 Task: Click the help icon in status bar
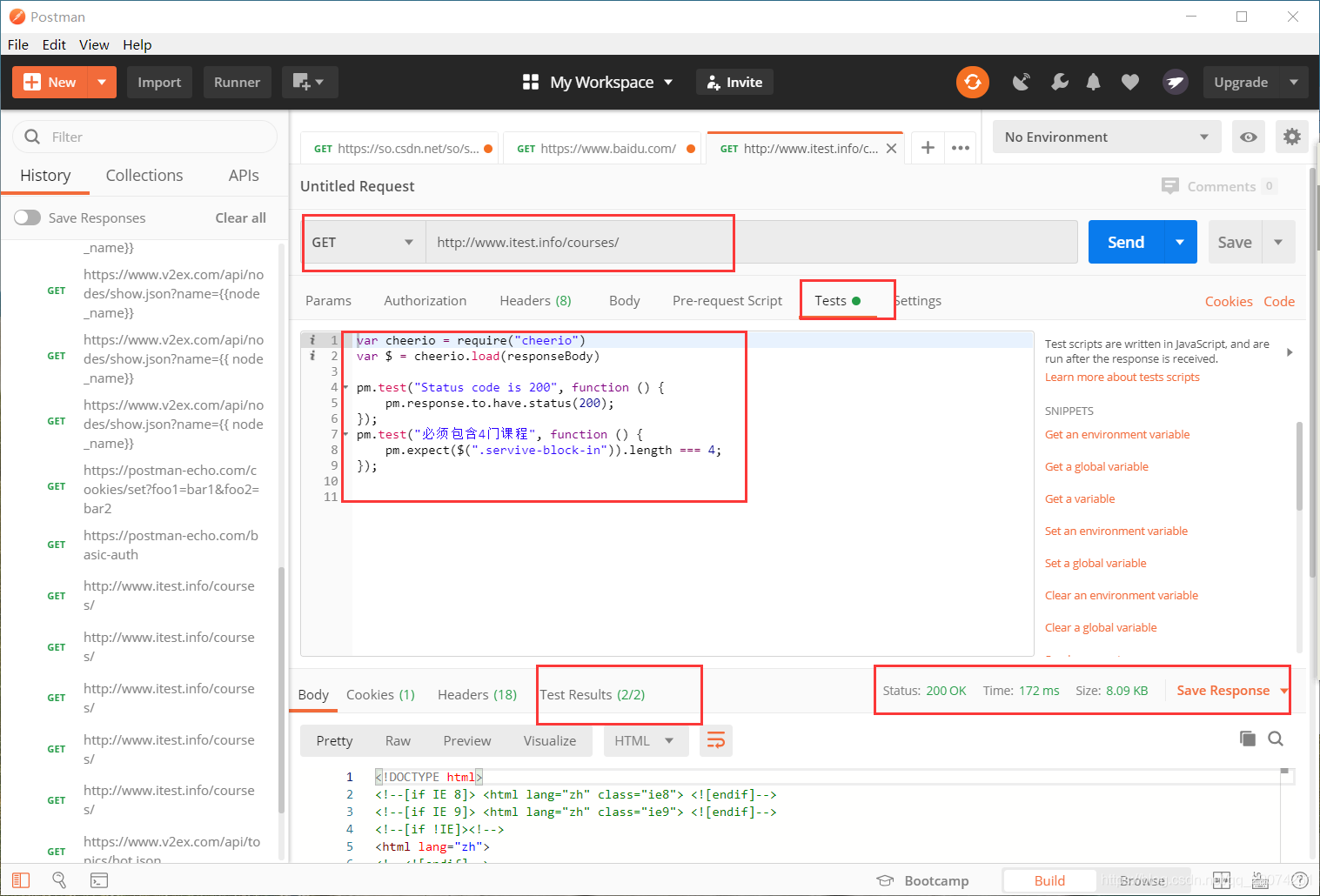pos(1299,880)
